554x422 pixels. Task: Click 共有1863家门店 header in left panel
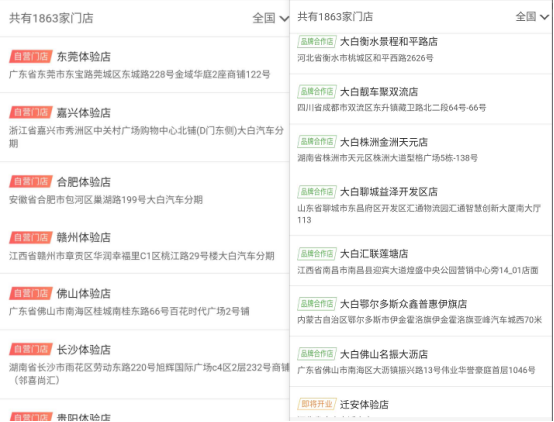[x=51, y=18]
